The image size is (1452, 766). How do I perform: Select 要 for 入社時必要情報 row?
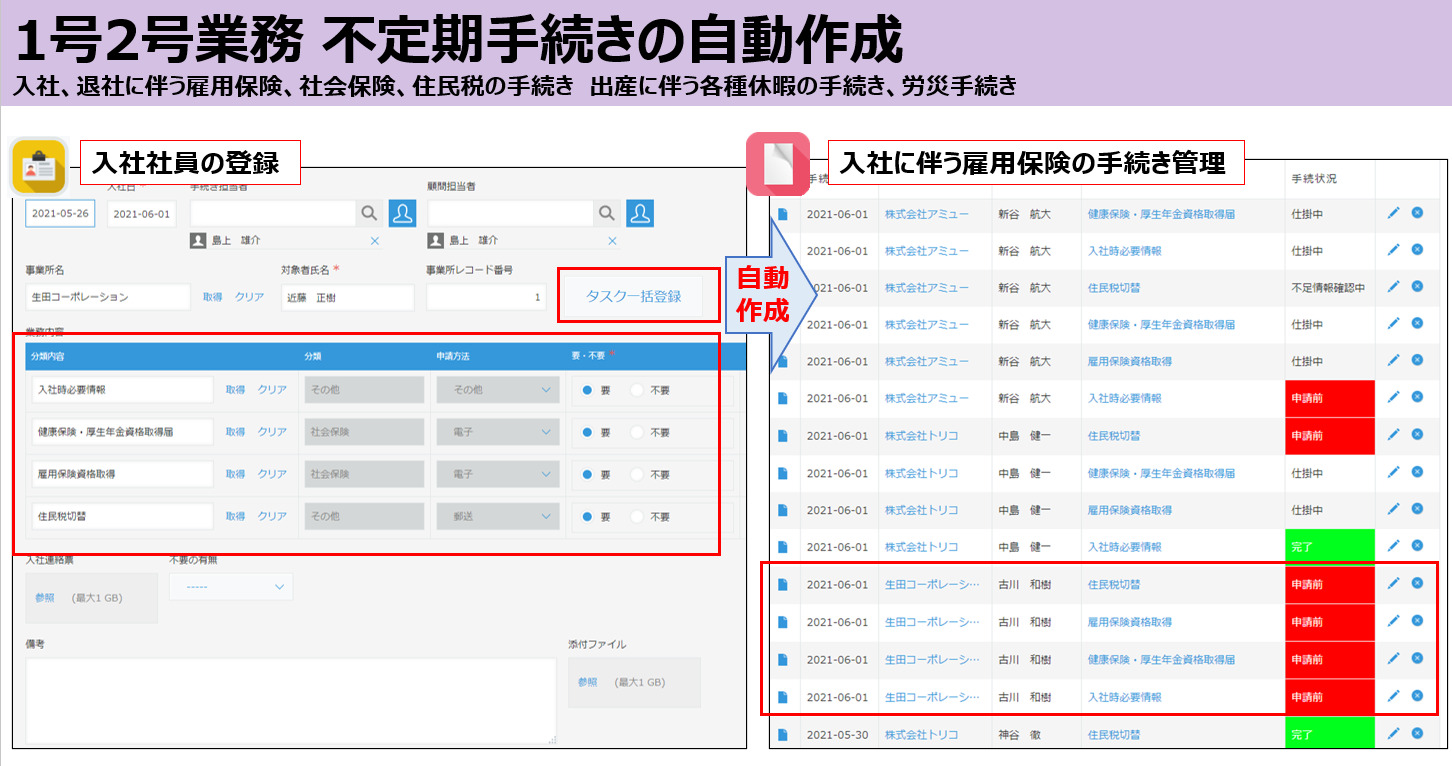click(587, 391)
